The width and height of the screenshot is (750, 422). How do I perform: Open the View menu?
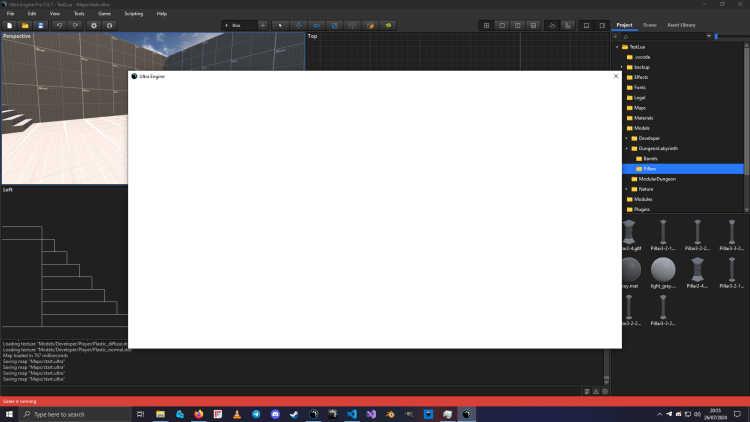(x=55, y=14)
